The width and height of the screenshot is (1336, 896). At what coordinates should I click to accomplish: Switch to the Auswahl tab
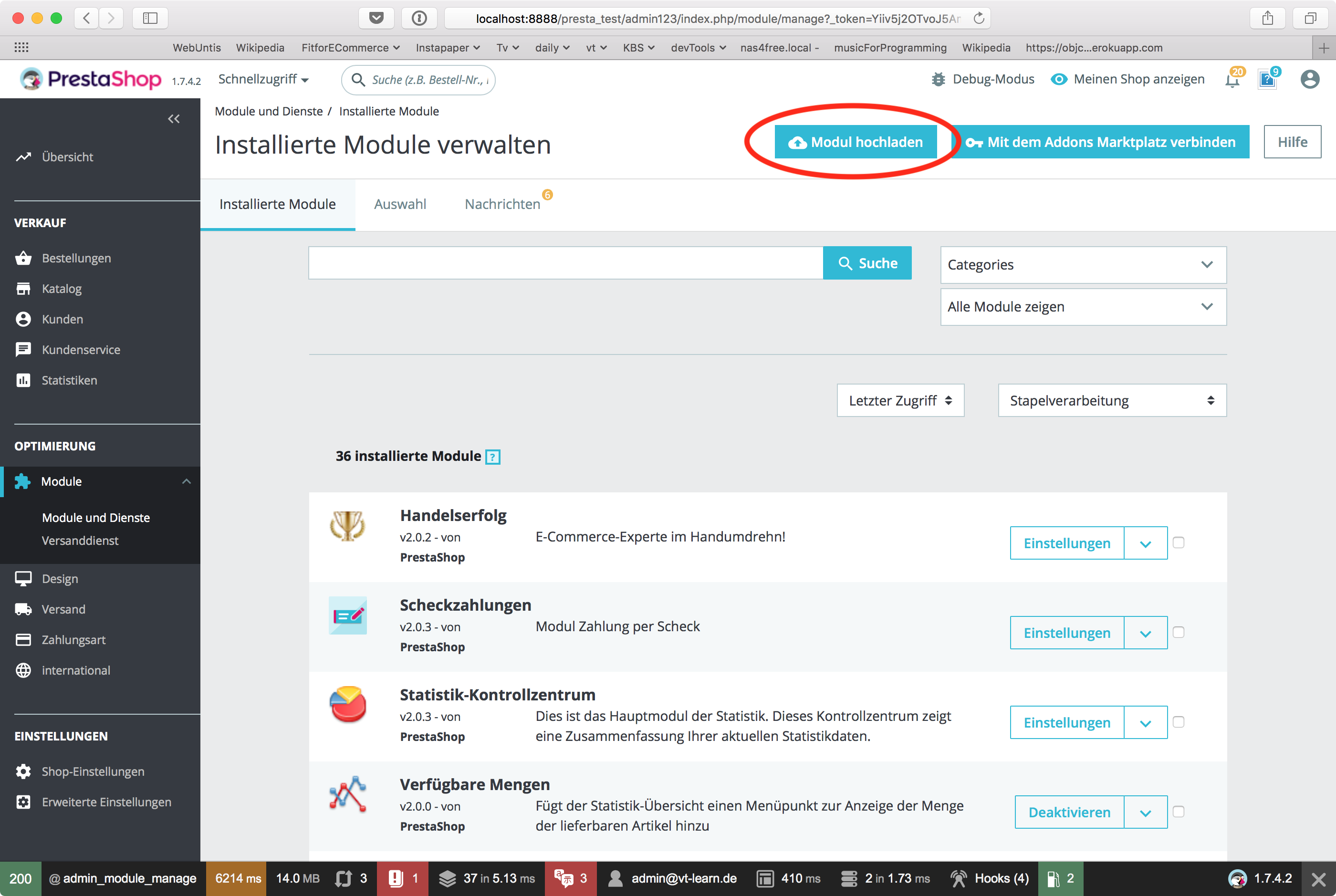(x=400, y=204)
